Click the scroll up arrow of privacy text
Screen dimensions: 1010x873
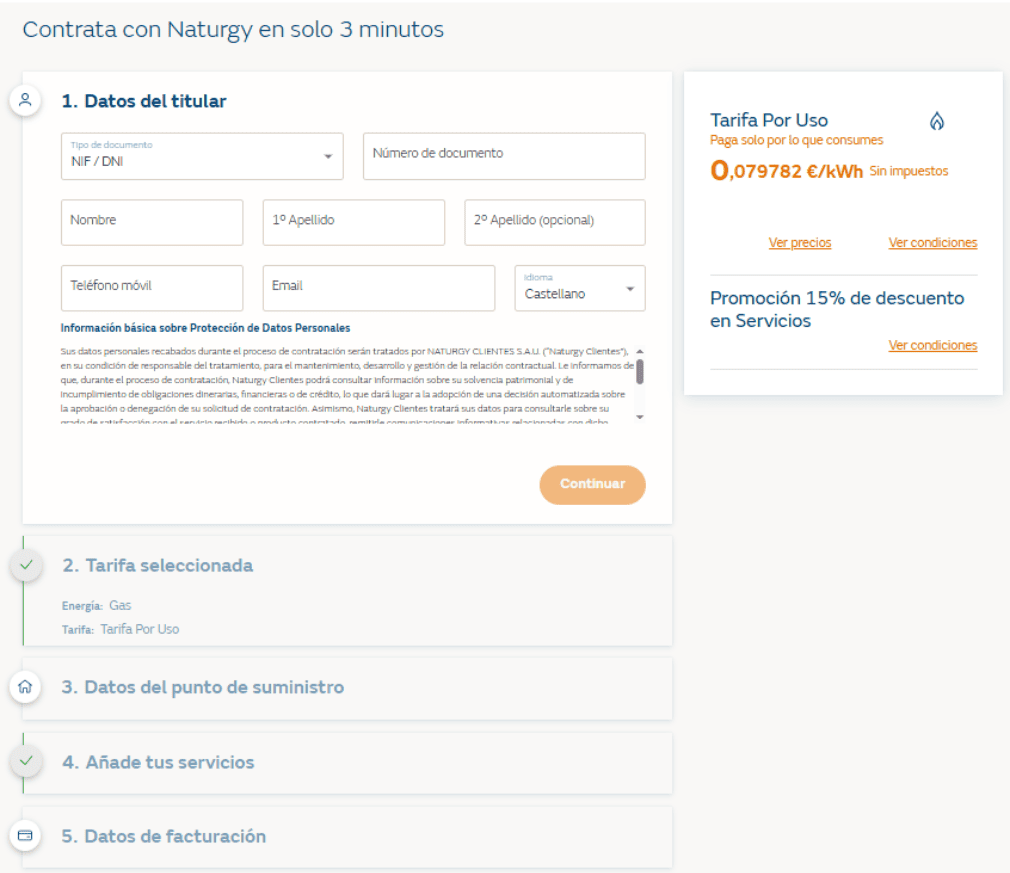coord(640,352)
